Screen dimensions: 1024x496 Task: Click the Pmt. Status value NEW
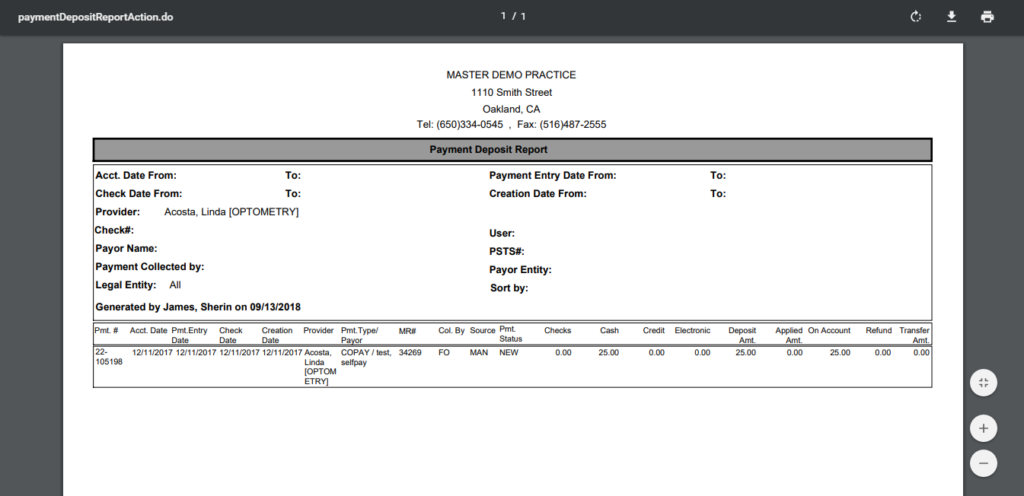(x=509, y=353)
